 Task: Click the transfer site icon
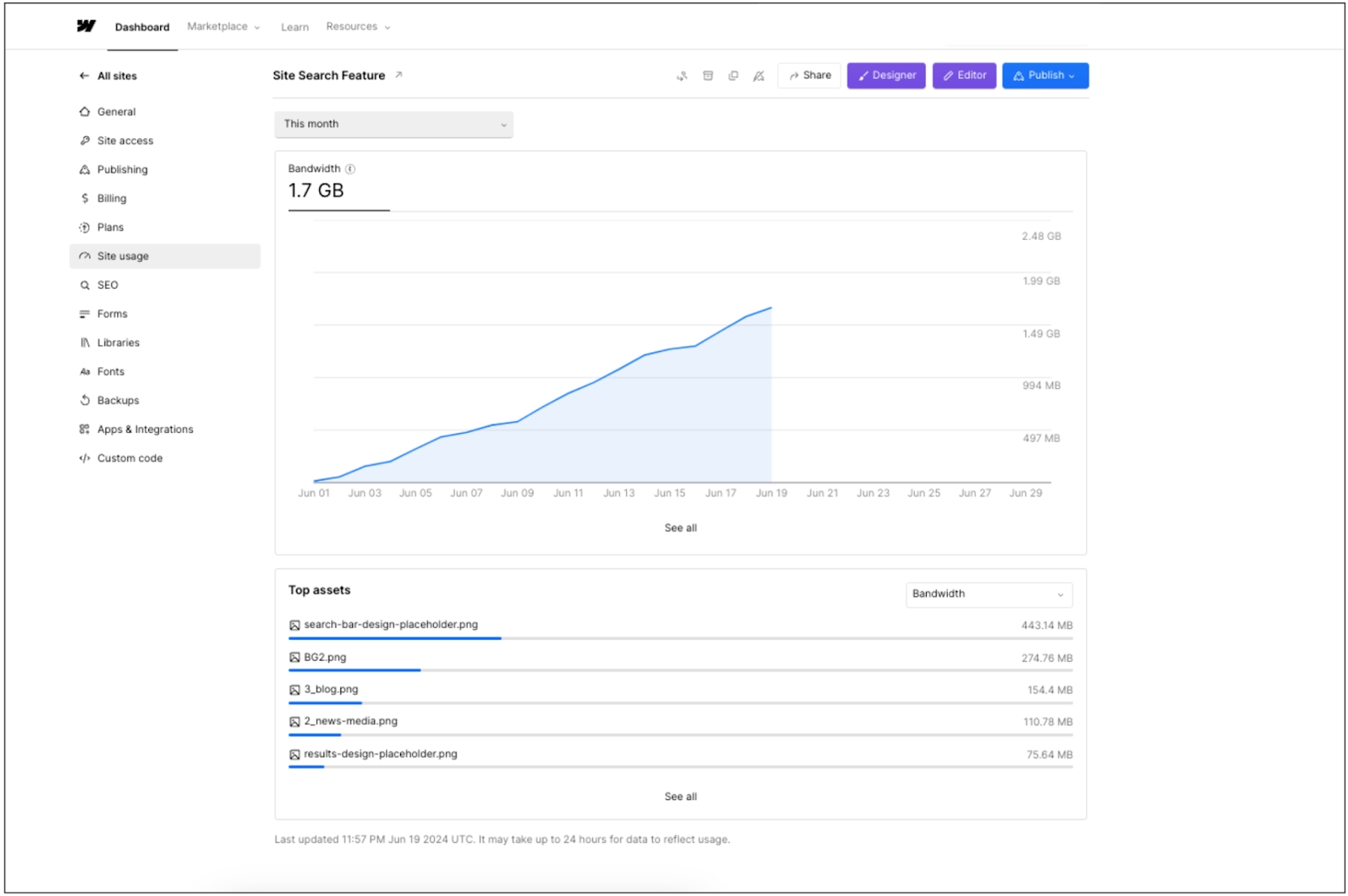[x=682, y=76]
